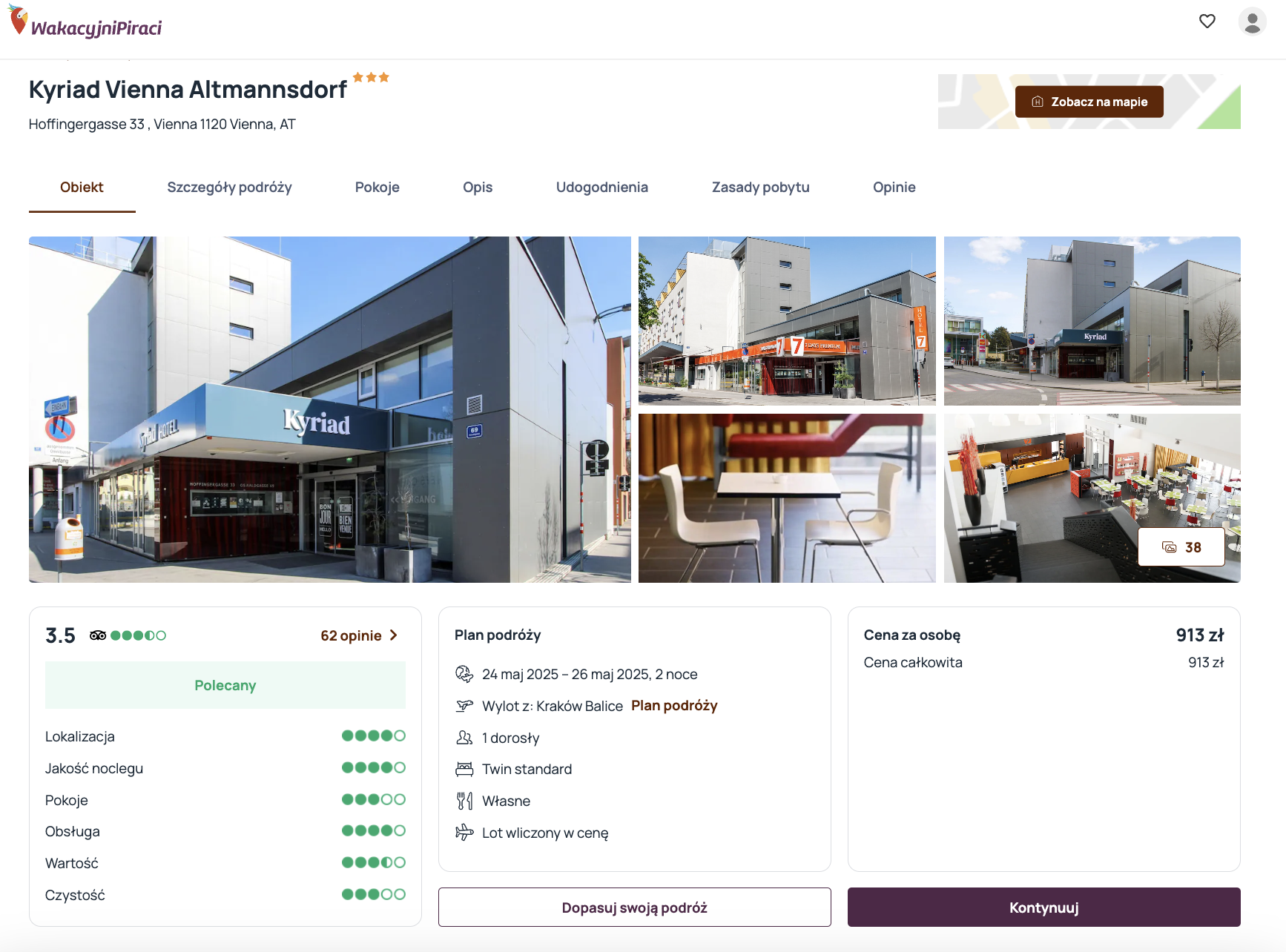1286x952 pixels.
Task: Open favorites via heart icon
Action: click(x=1207, y=22)
